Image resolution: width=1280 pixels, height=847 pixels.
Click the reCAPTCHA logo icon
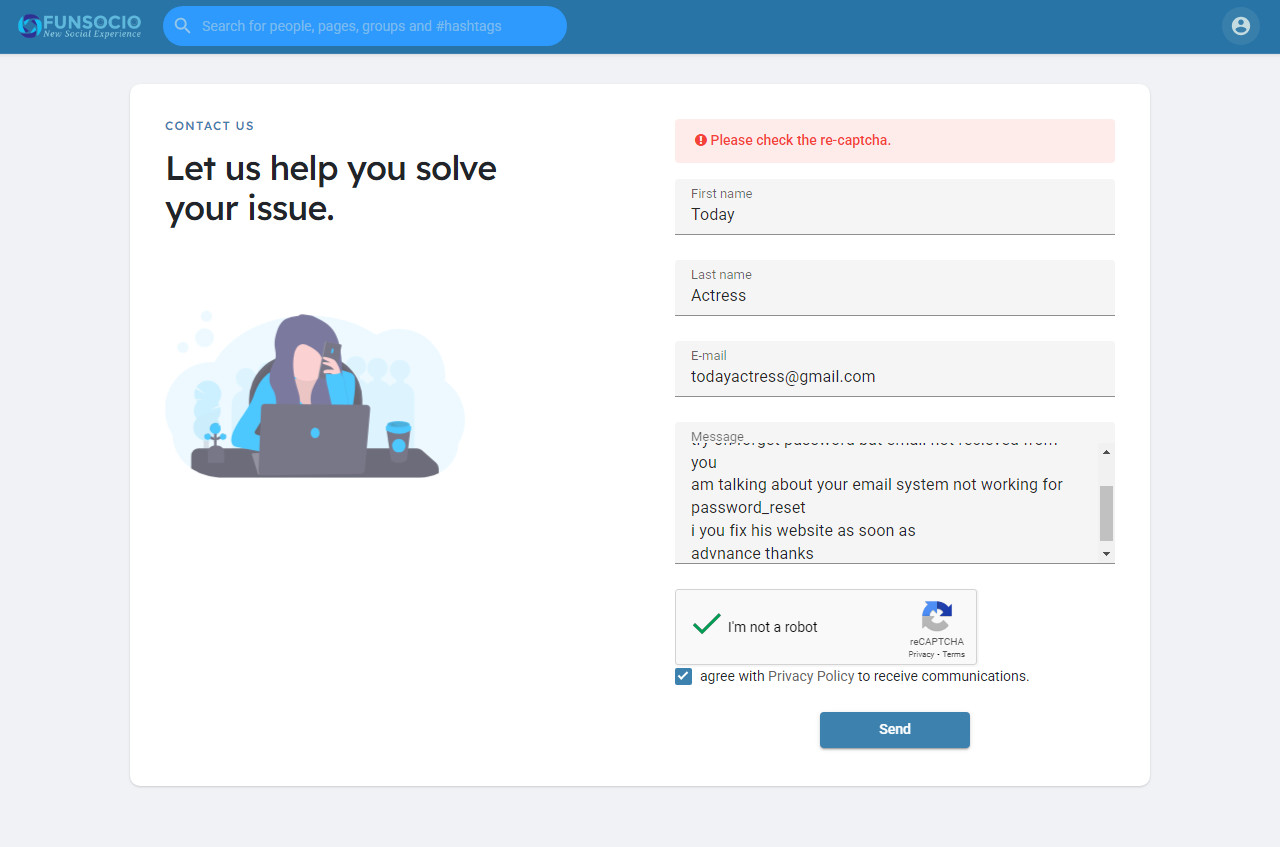pyautogui.click(x=937, y=616)
